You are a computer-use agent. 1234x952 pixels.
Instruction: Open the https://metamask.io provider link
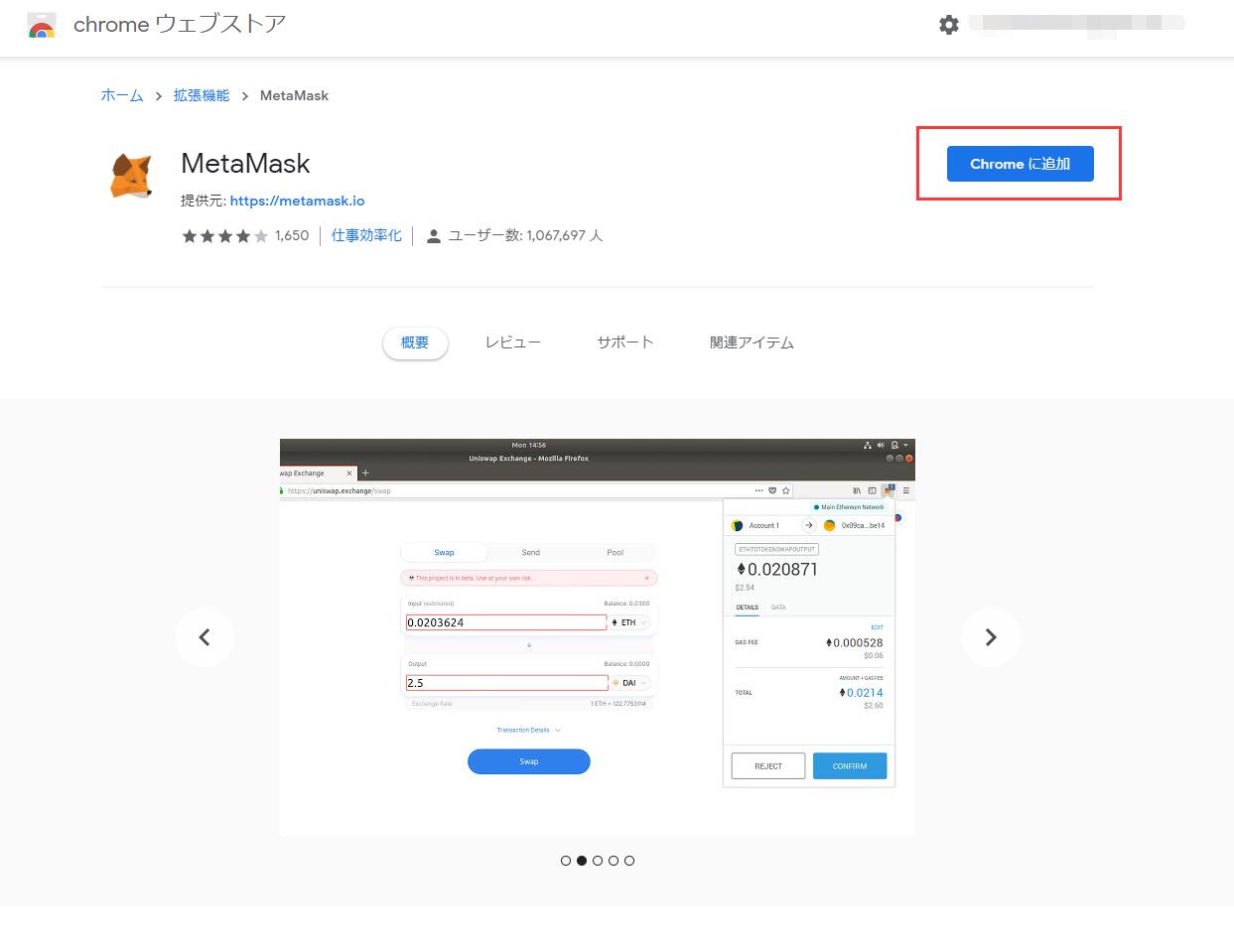297,201
